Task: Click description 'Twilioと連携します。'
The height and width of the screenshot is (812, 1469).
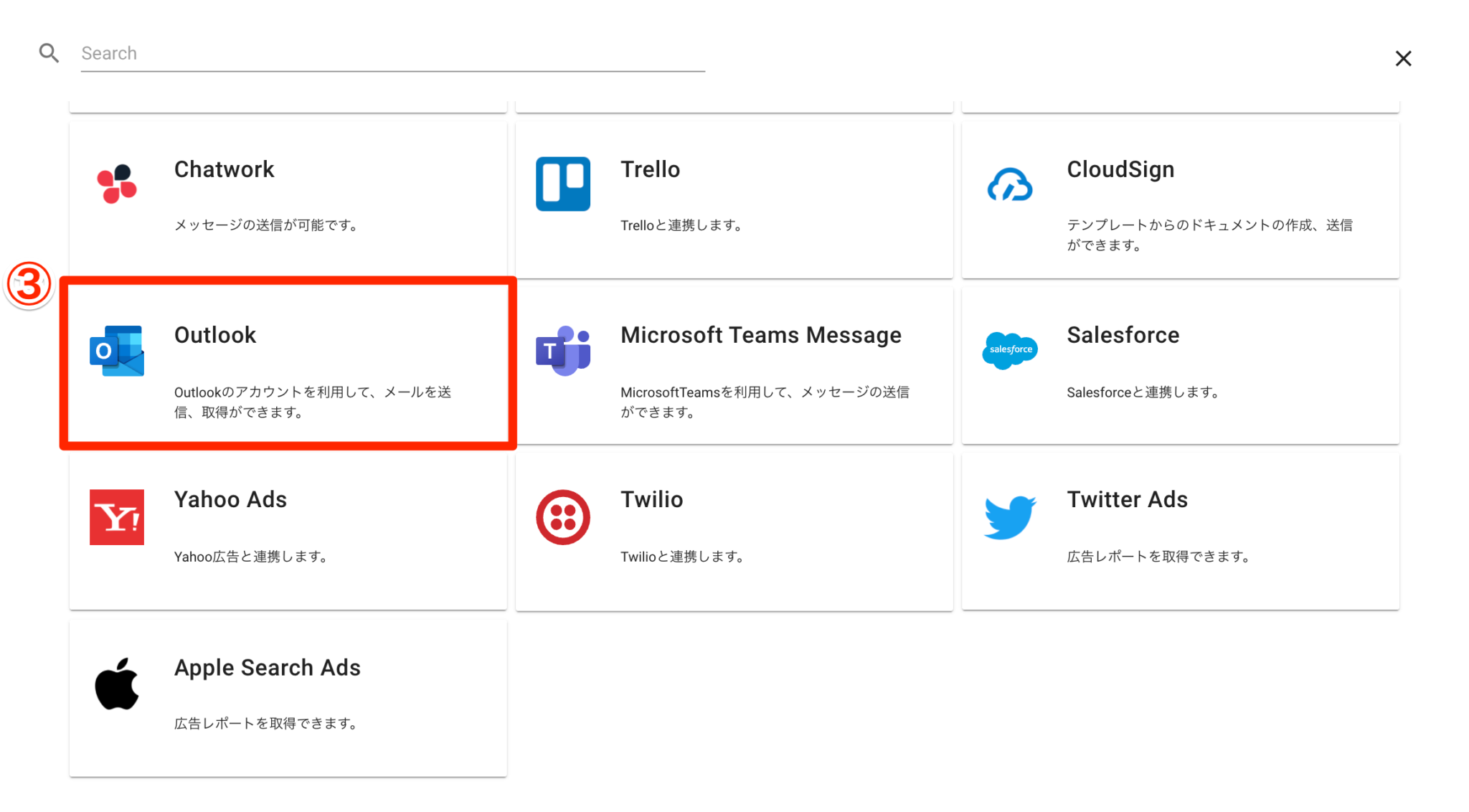Action: pos(682,557)
